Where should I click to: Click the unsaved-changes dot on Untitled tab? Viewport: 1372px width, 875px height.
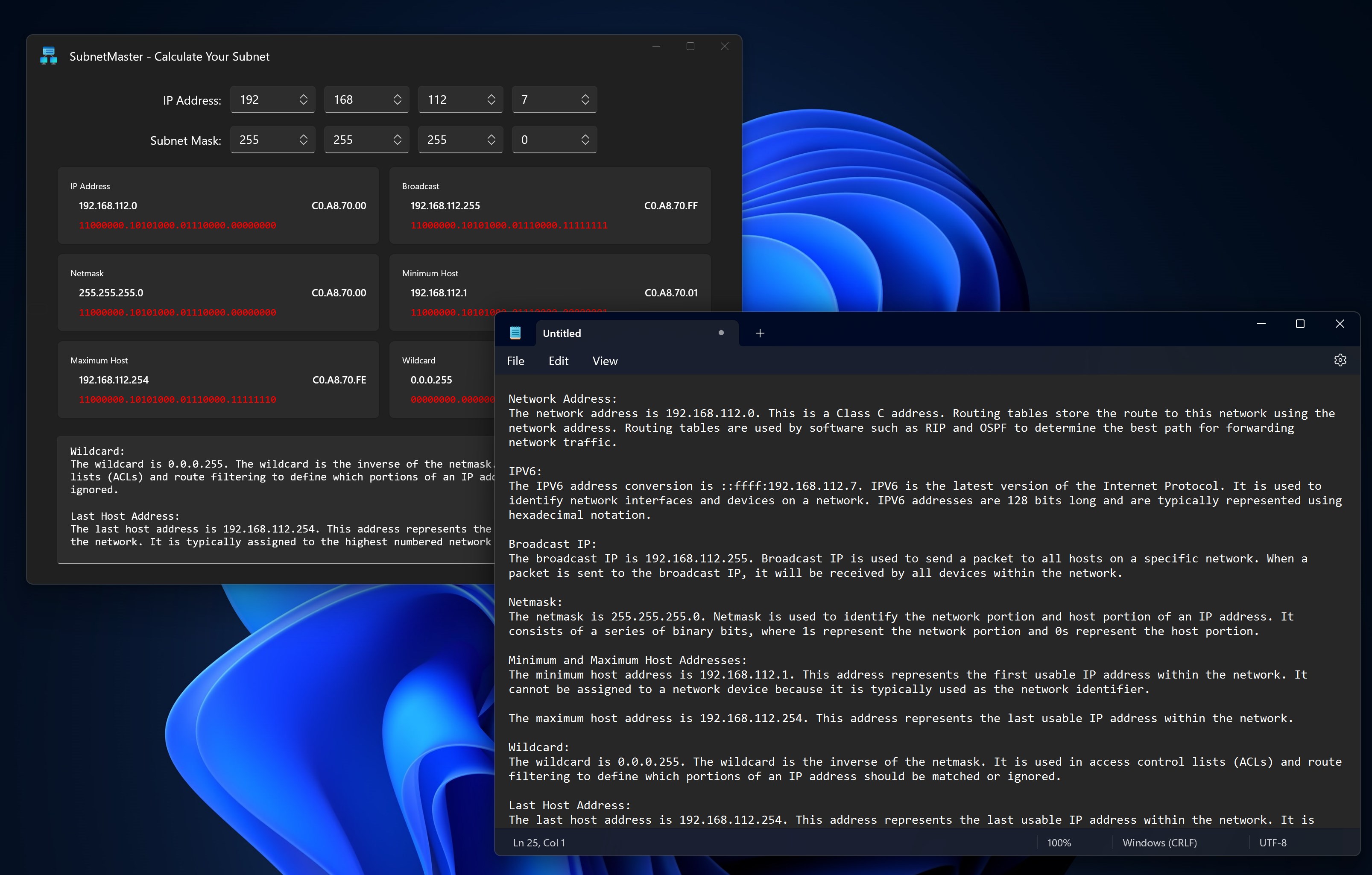pos(721,333)
